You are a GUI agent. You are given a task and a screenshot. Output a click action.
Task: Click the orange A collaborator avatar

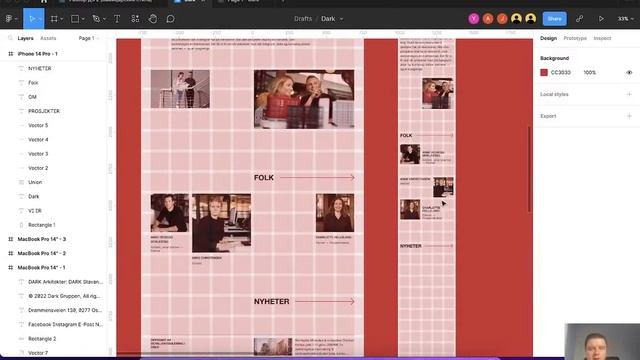tap(488, 18)
